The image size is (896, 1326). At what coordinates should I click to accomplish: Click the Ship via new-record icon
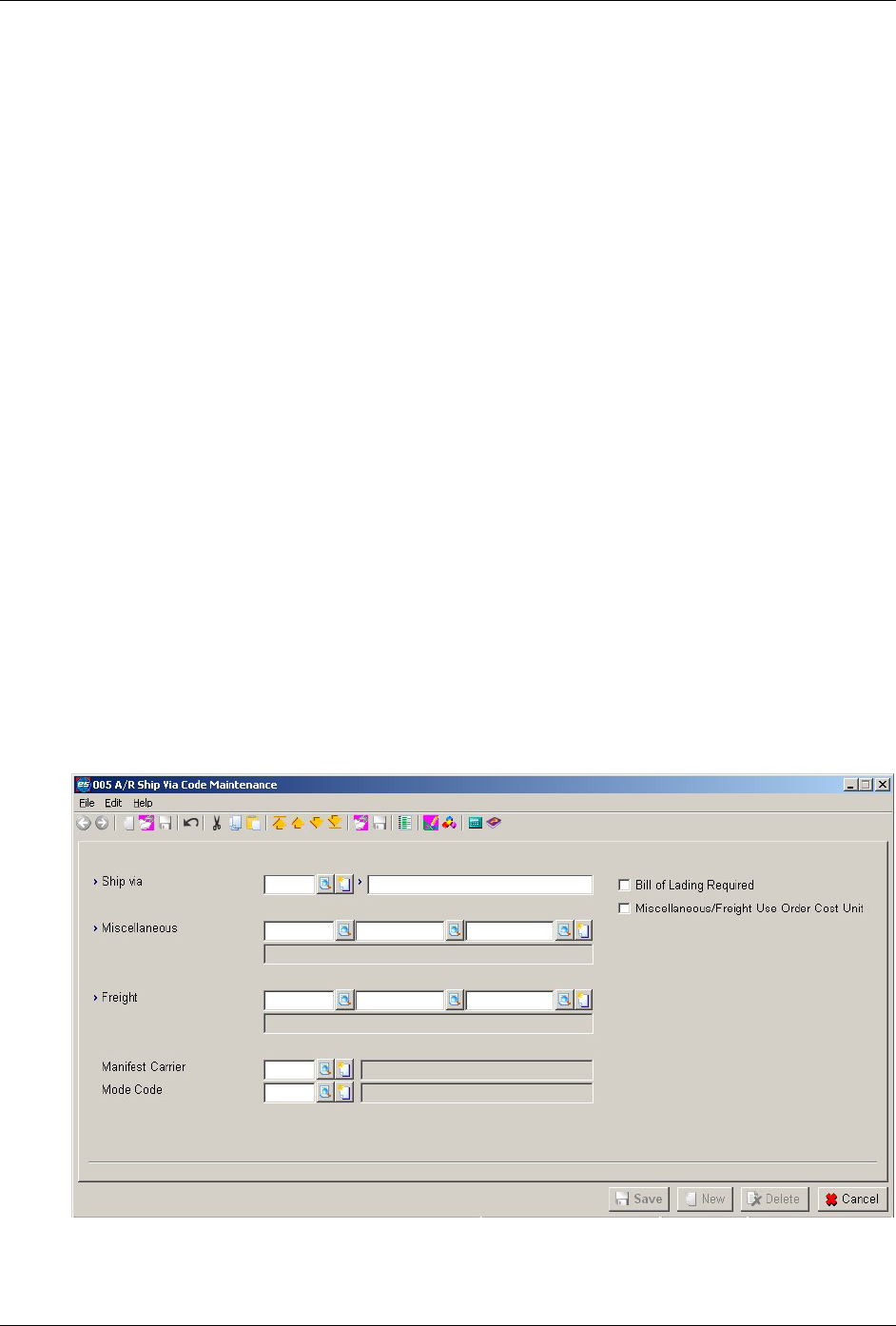pyautogui.click(x=344, y=884)
